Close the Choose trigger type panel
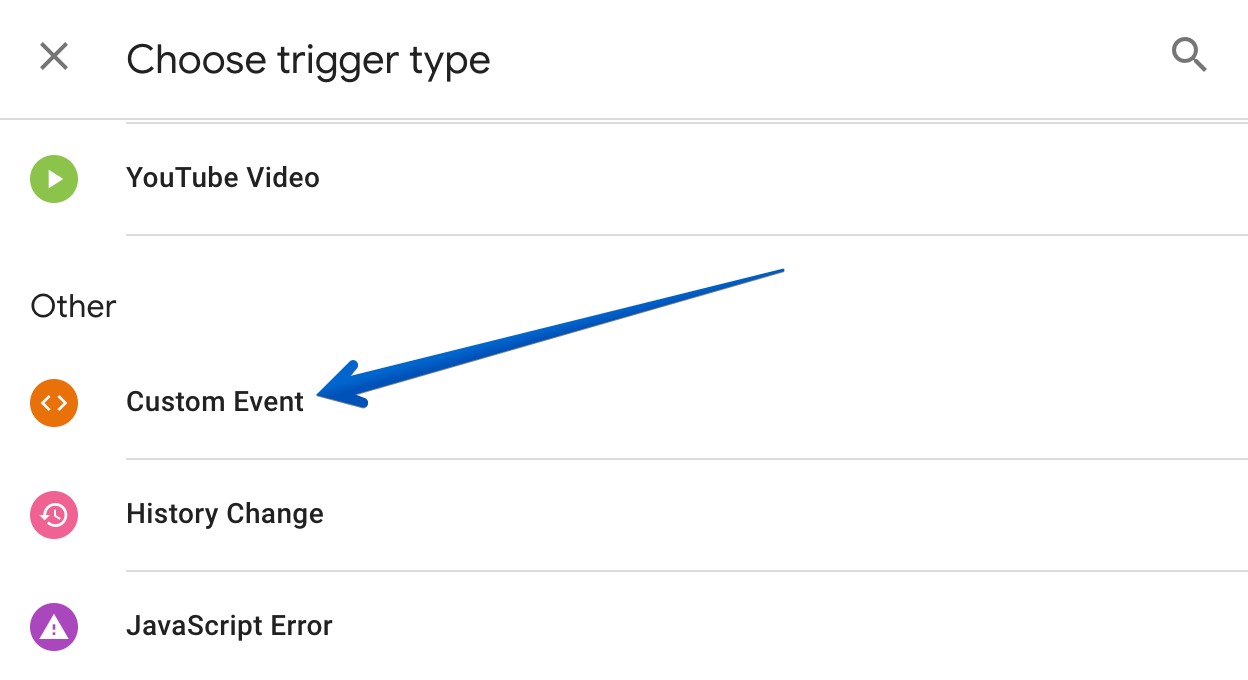 click(x=54, y=57)
